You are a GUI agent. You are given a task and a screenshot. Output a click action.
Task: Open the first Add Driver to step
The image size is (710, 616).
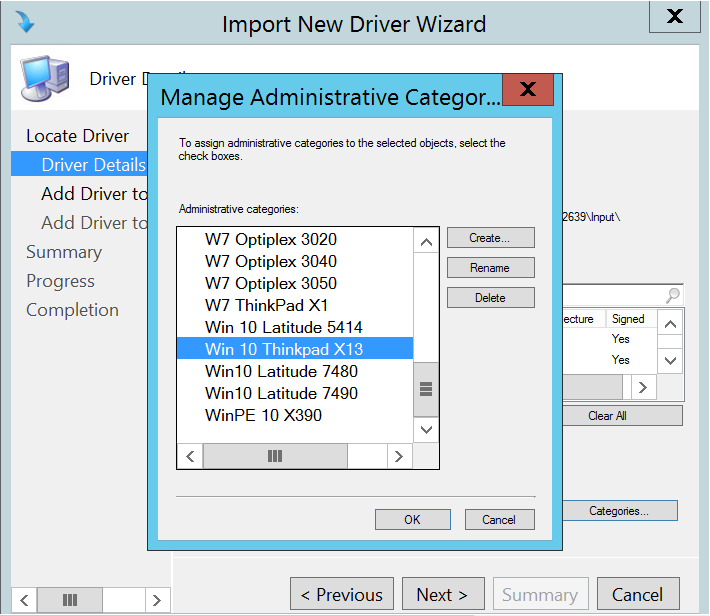[x=94, y=194]
